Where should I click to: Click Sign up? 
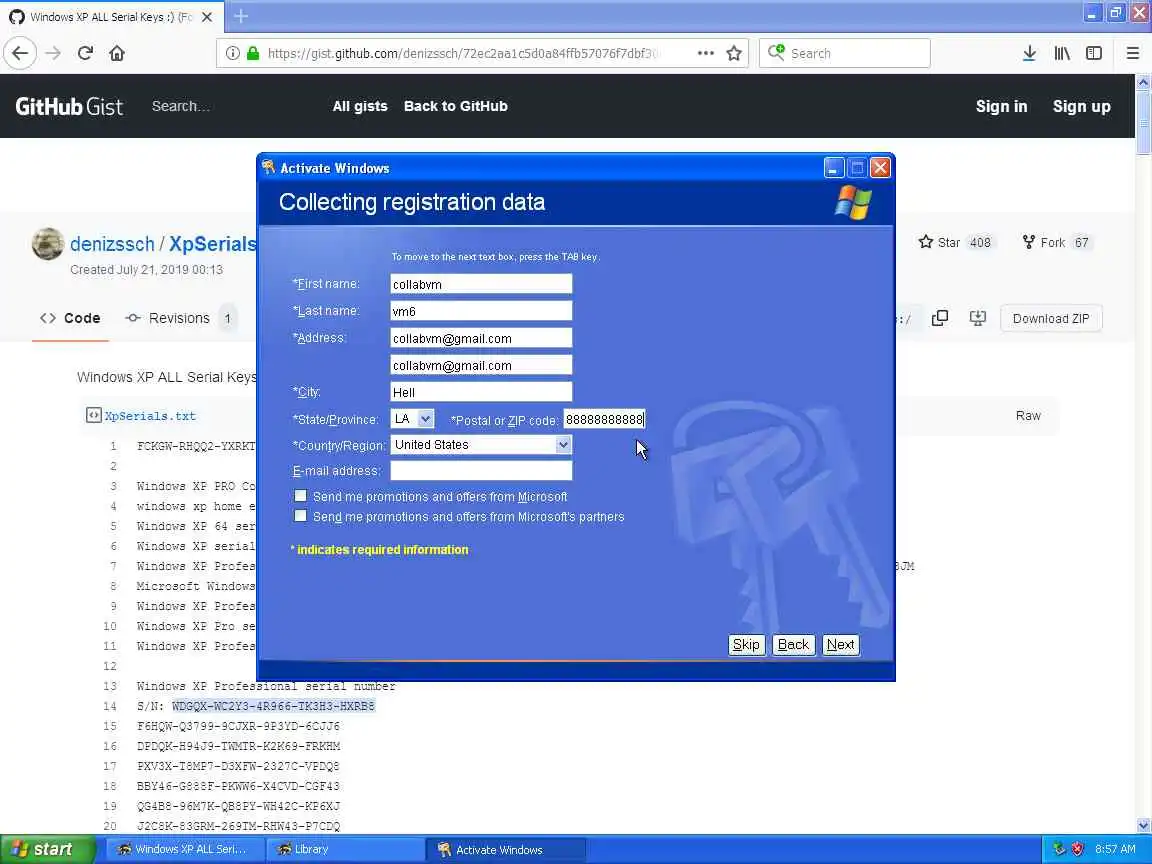pyautogui.click(x=1081, y=106)
